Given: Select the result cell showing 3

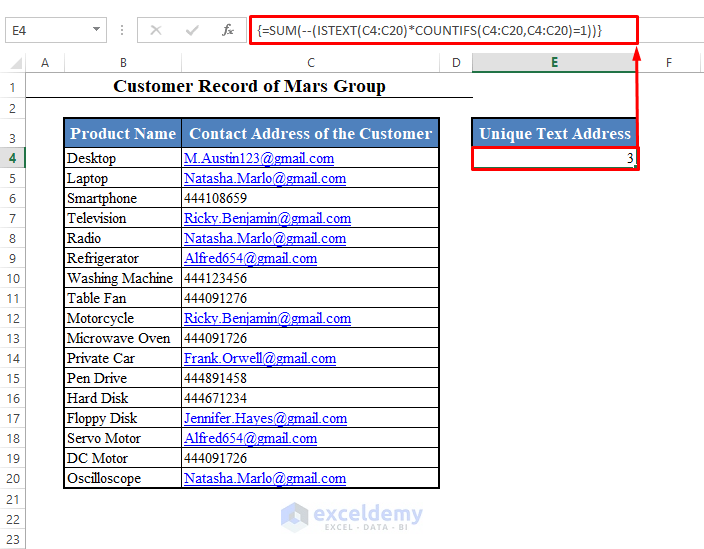Looking at the screenshot, I should point(554,158).
